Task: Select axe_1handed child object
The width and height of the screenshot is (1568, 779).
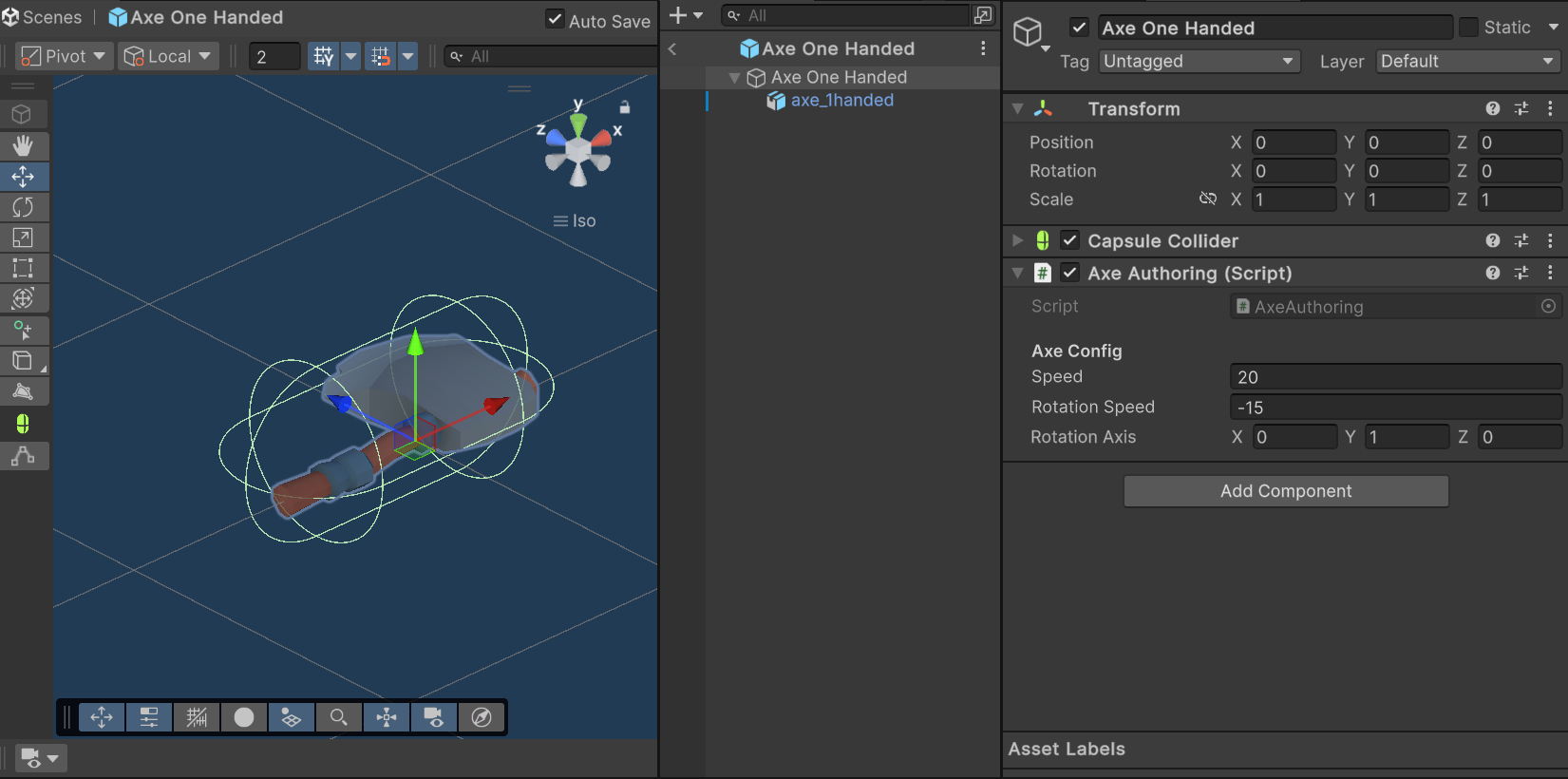Action: point(841,101)
